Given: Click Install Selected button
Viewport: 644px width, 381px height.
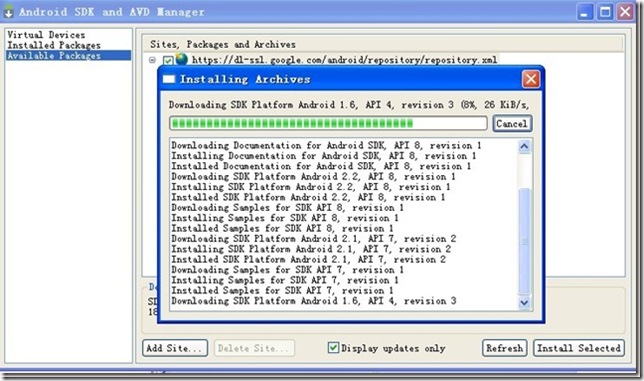Looking at the screenshot, I should [579, 348].
